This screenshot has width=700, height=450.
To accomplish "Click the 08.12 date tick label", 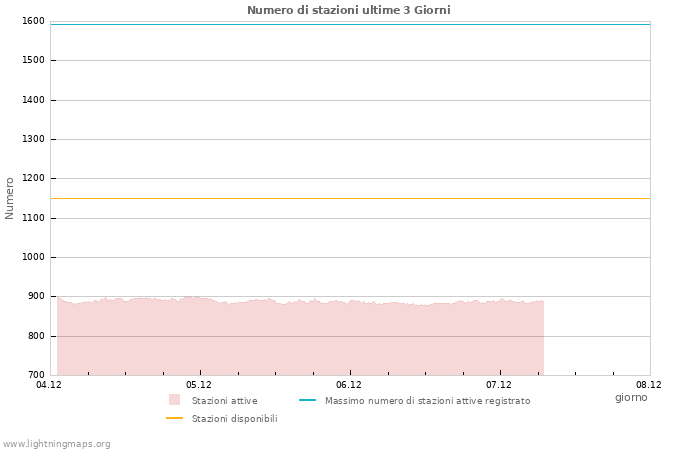I will point(649,384).
